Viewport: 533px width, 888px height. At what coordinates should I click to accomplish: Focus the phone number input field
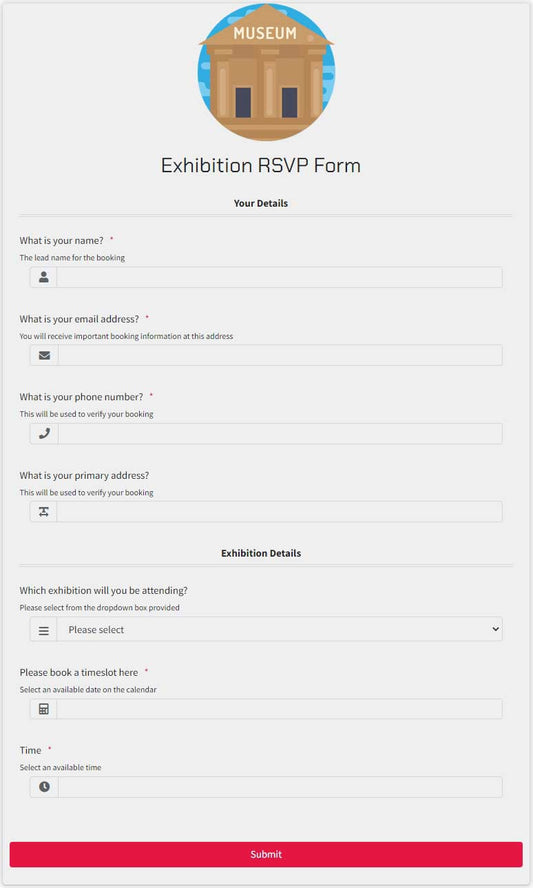click(280, 433)
